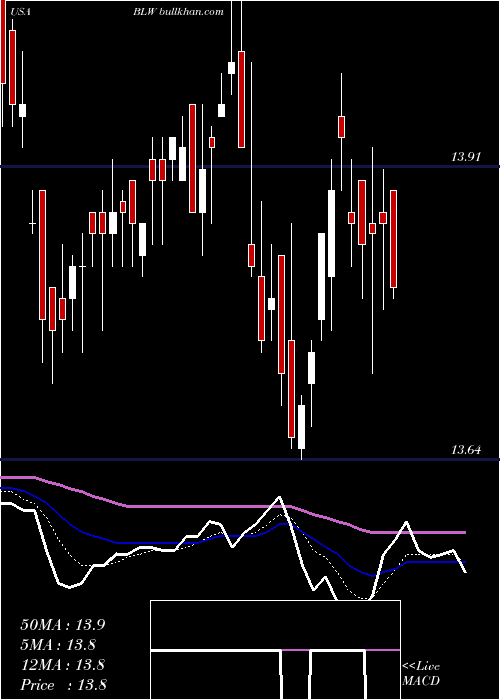
Task: Click the 12MA : 13.8 readout
Action: (63, 665)
